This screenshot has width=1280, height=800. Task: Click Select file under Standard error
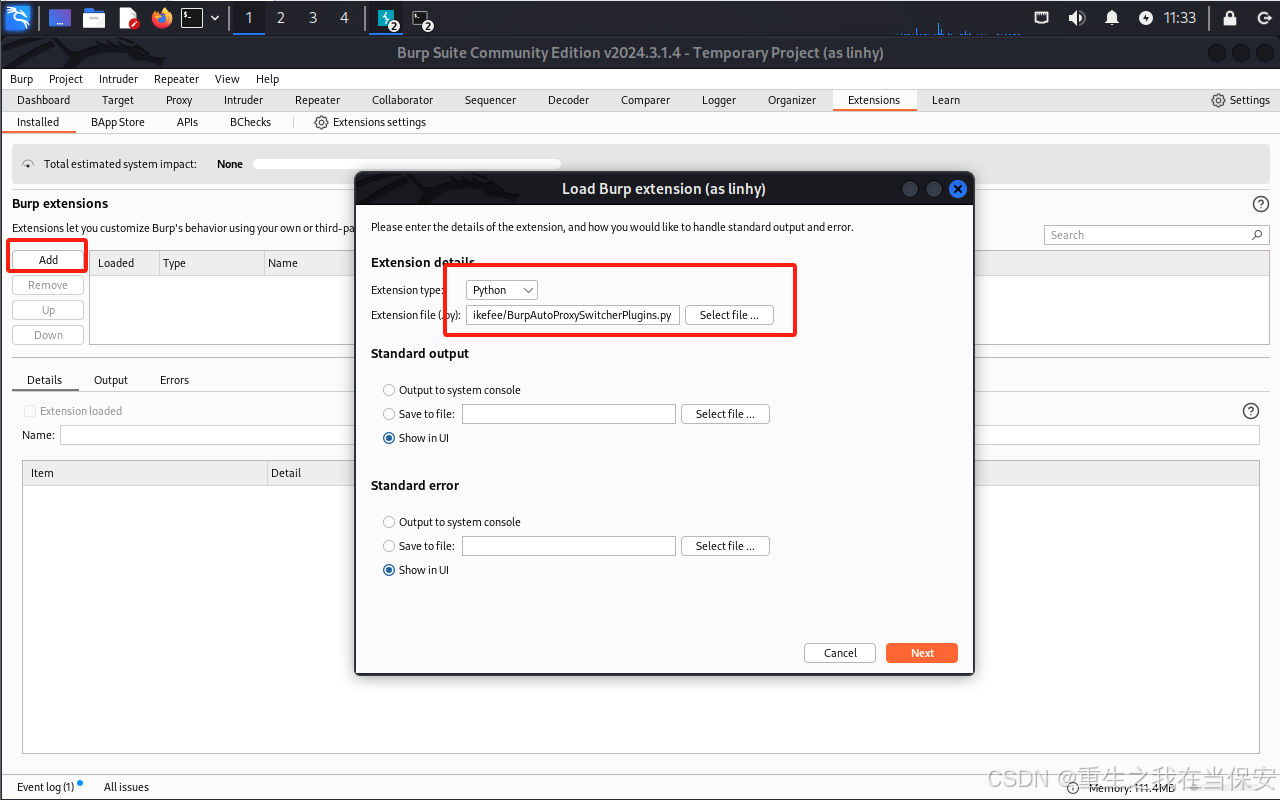coord(725,546)
